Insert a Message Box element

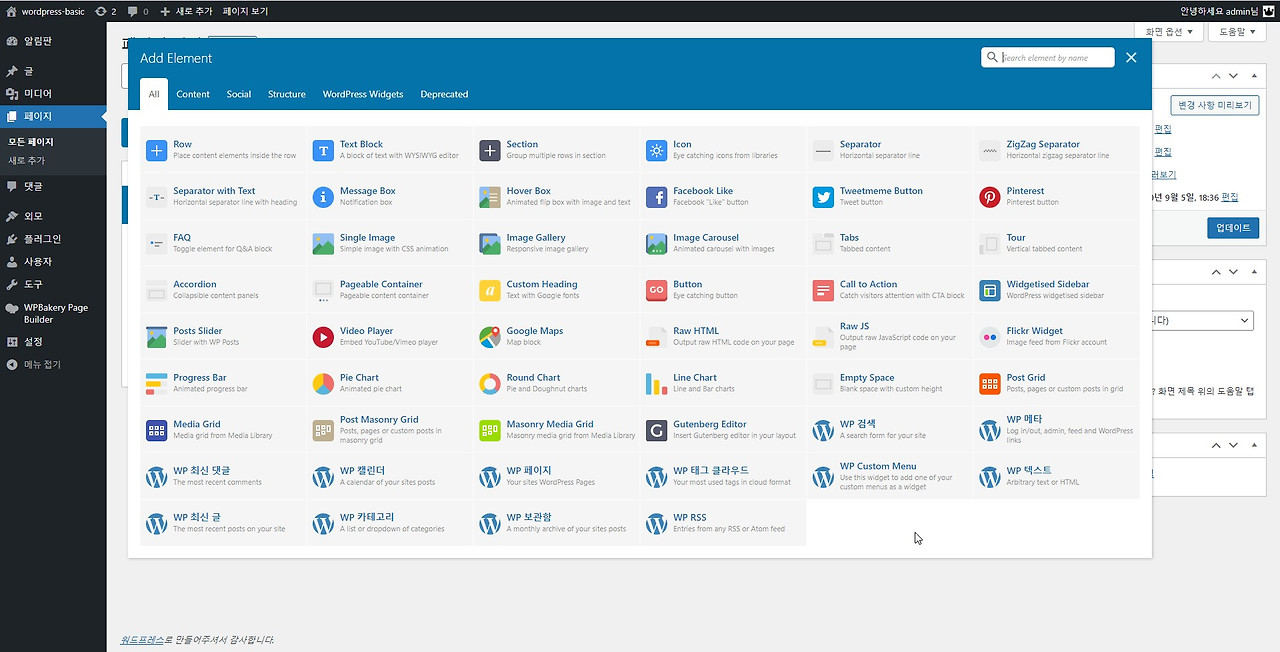390,197
